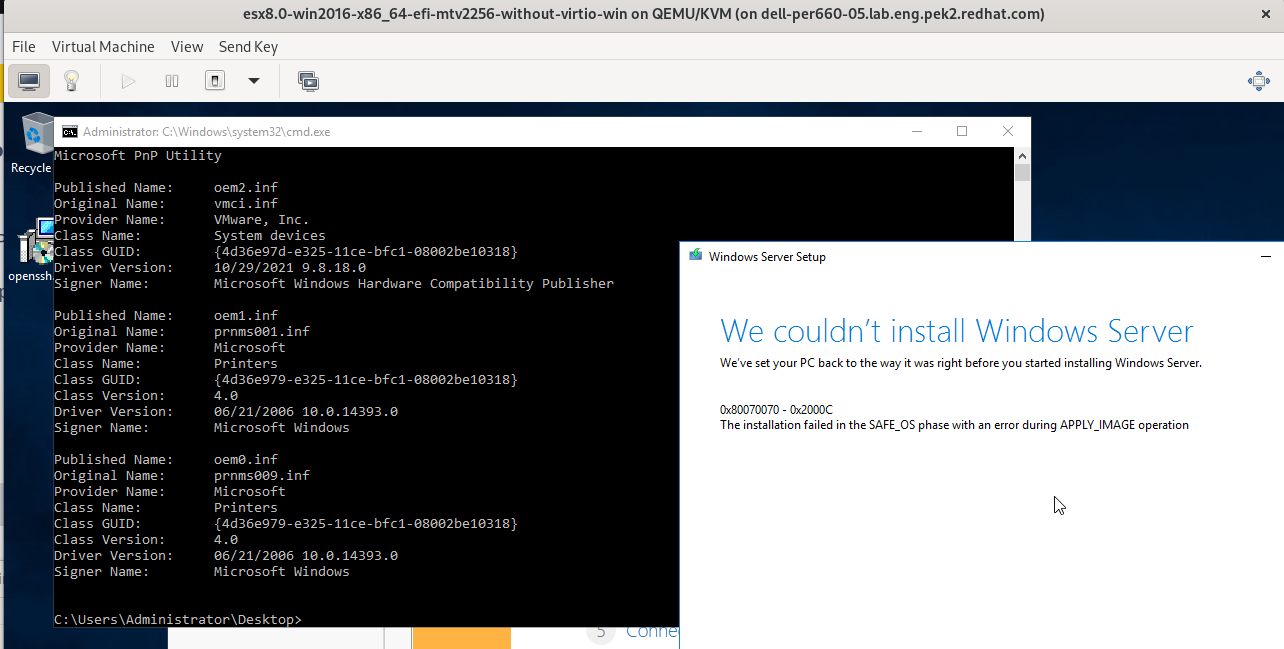Click error code '0x80070070 - 0x2000C'
The width and height of the screenshot is (1284, 649).
(776, 409)
